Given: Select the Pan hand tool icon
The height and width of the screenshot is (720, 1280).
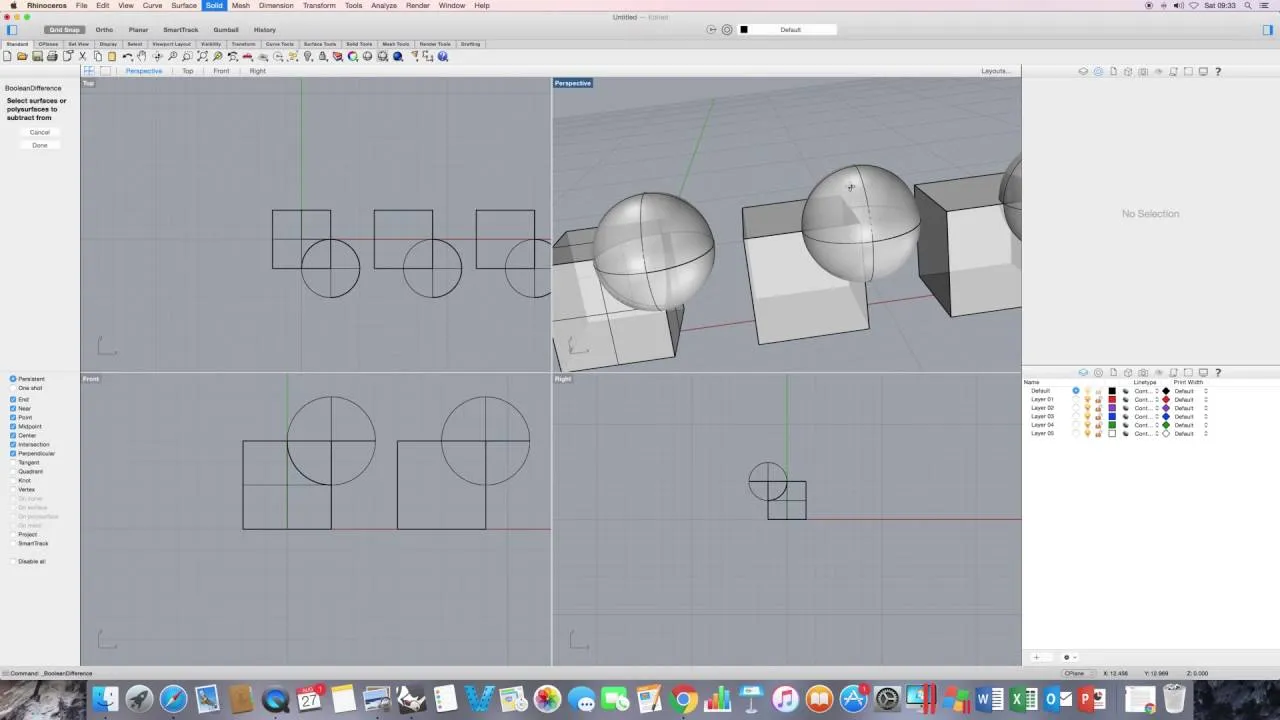Looking at the screenshot, I should [x=142, y=56].
